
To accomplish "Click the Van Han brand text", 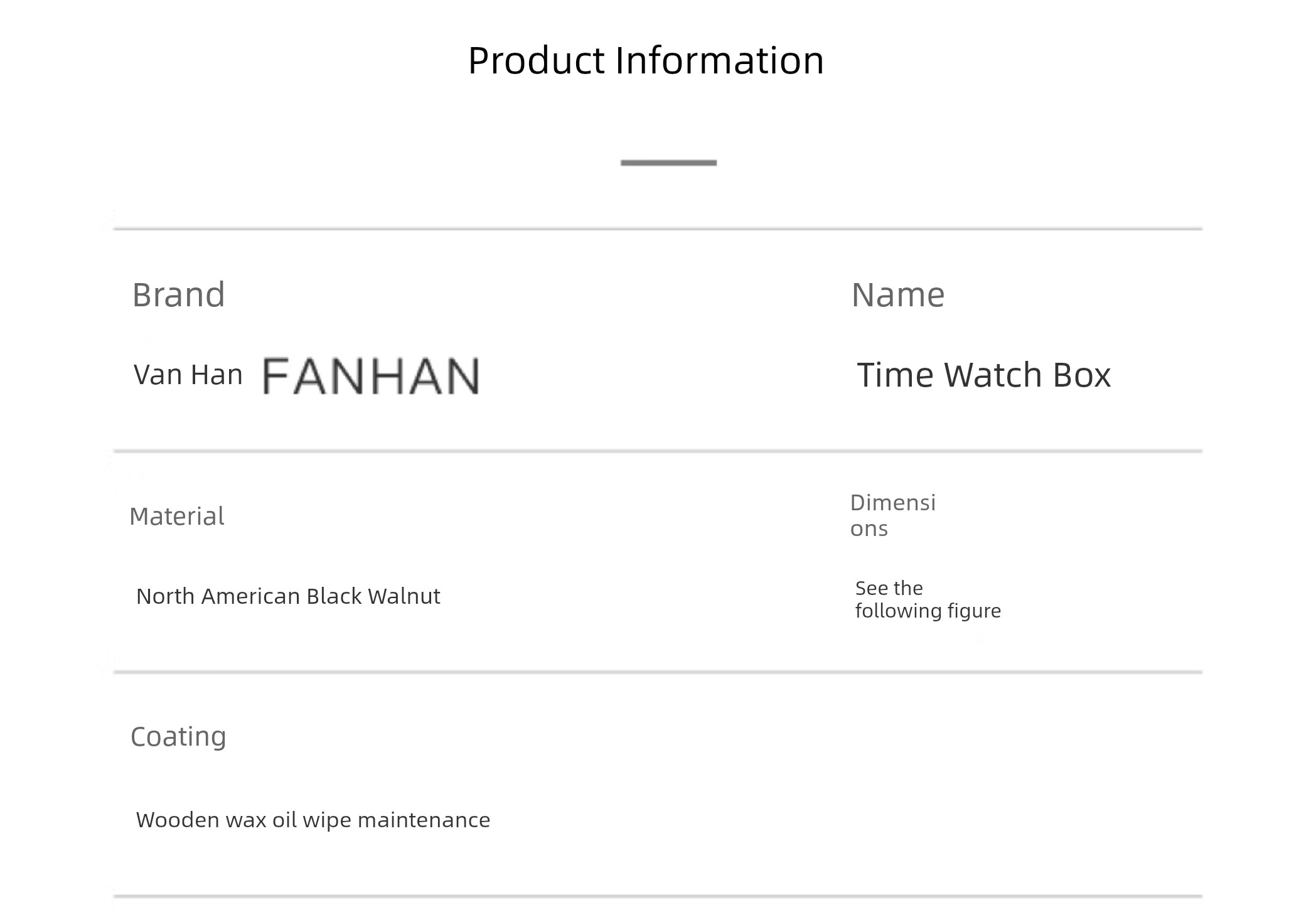I will click(188, 375).
